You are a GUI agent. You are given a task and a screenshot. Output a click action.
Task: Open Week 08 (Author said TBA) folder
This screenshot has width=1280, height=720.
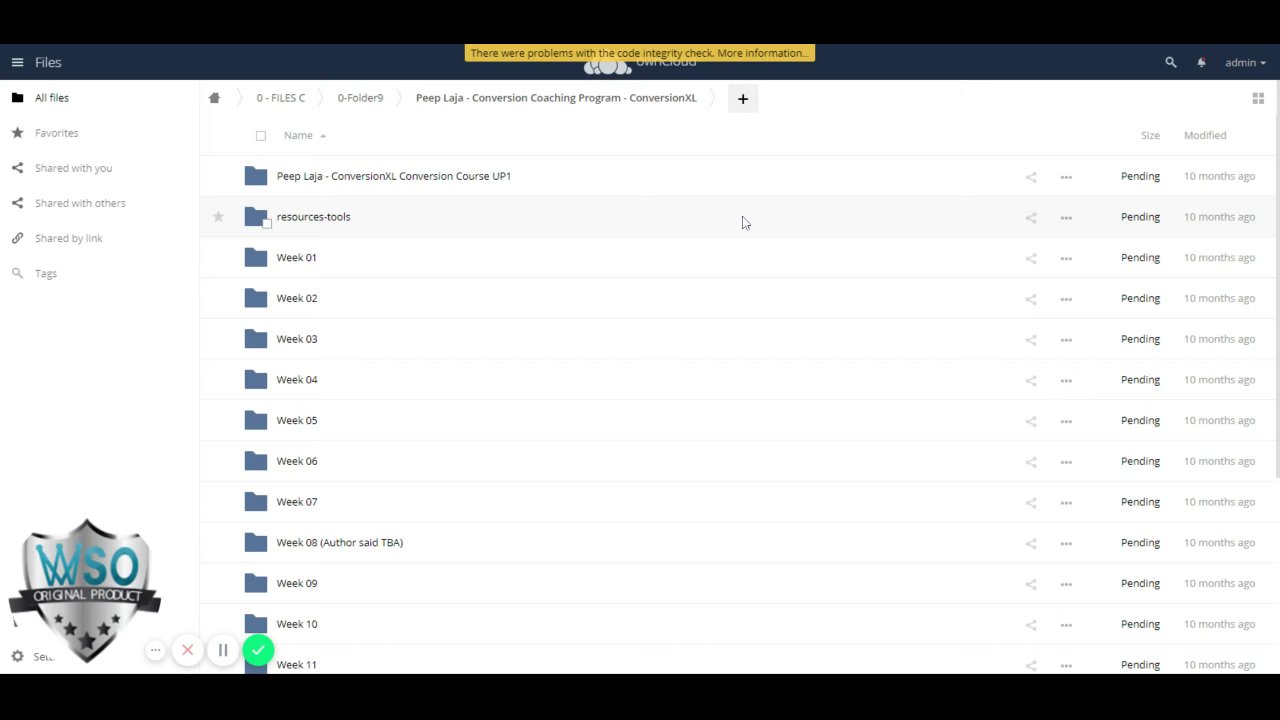click(340, 542)
